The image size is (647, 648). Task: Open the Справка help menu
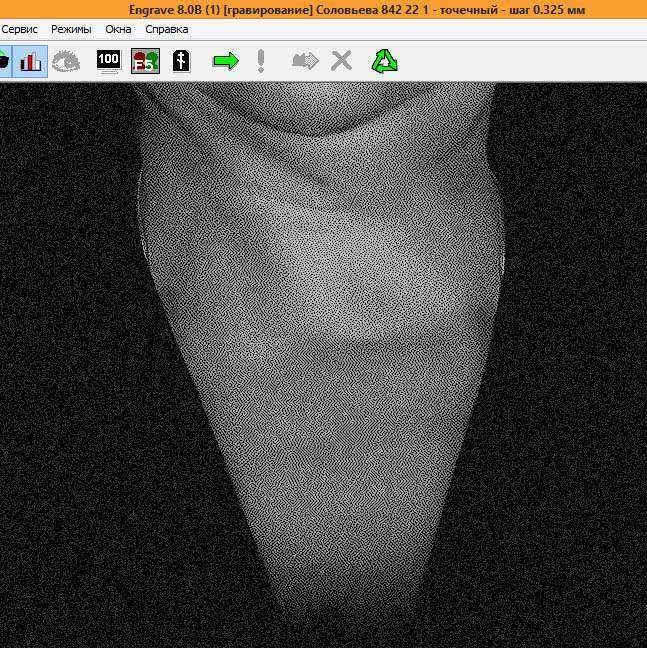tap(166, 30)
